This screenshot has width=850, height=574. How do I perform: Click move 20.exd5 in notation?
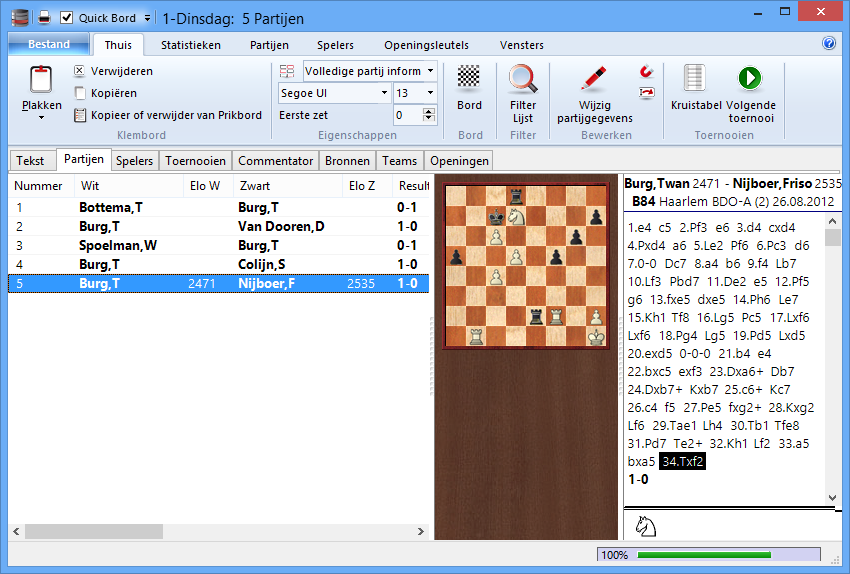pyautogui.click(x=649, y=353)
